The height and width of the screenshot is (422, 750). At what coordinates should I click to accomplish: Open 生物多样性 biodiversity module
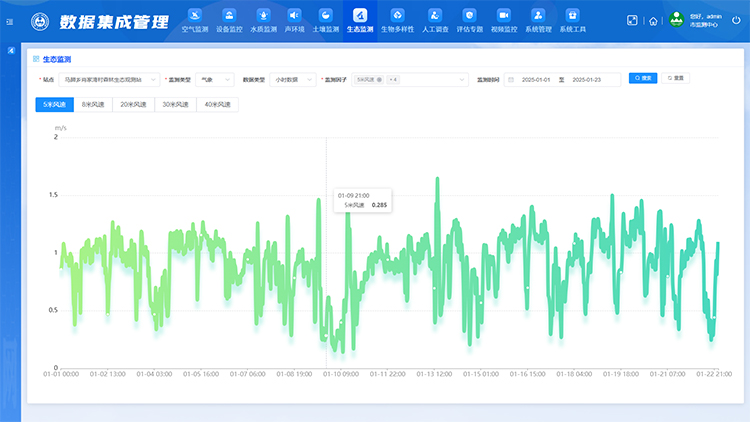(x=397, y=20)
